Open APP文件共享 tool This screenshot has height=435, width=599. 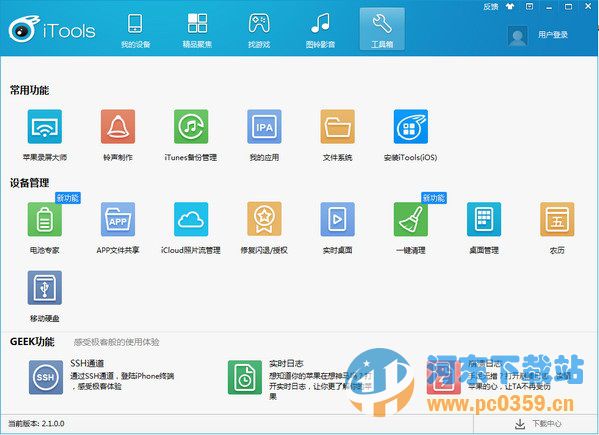[118, 219]
